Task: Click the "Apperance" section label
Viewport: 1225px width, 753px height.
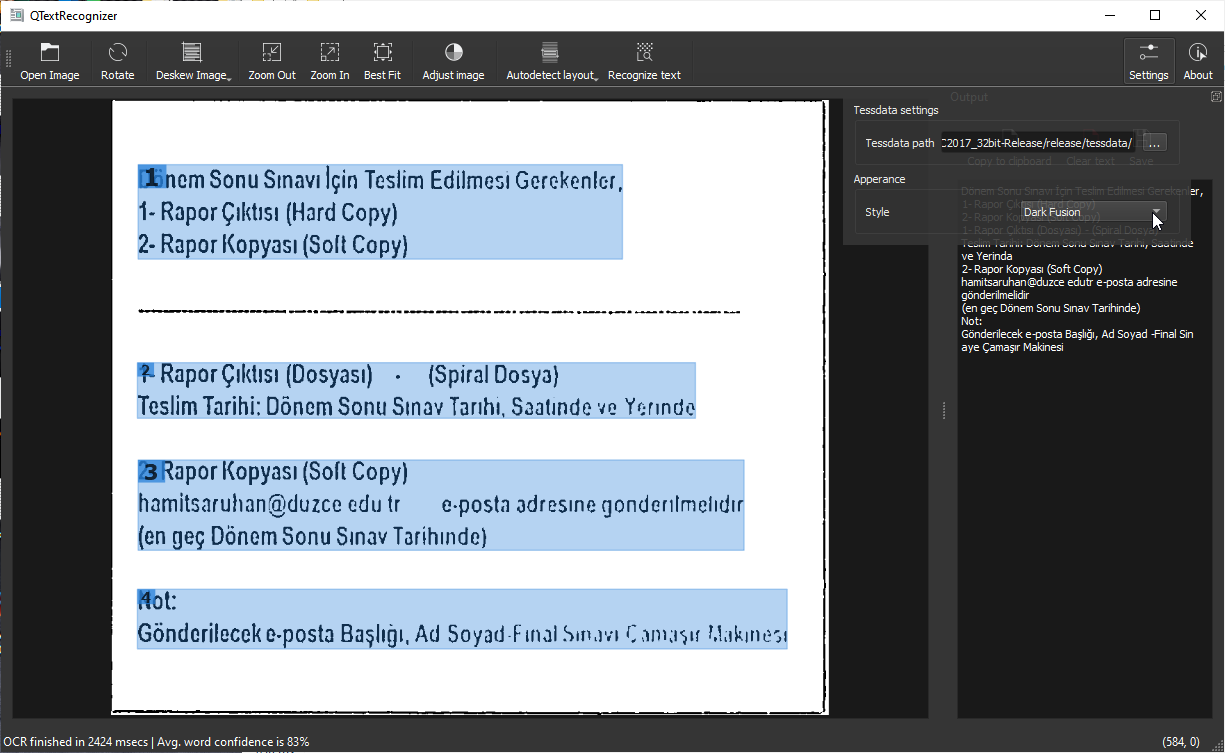Action: coord(879,179)
